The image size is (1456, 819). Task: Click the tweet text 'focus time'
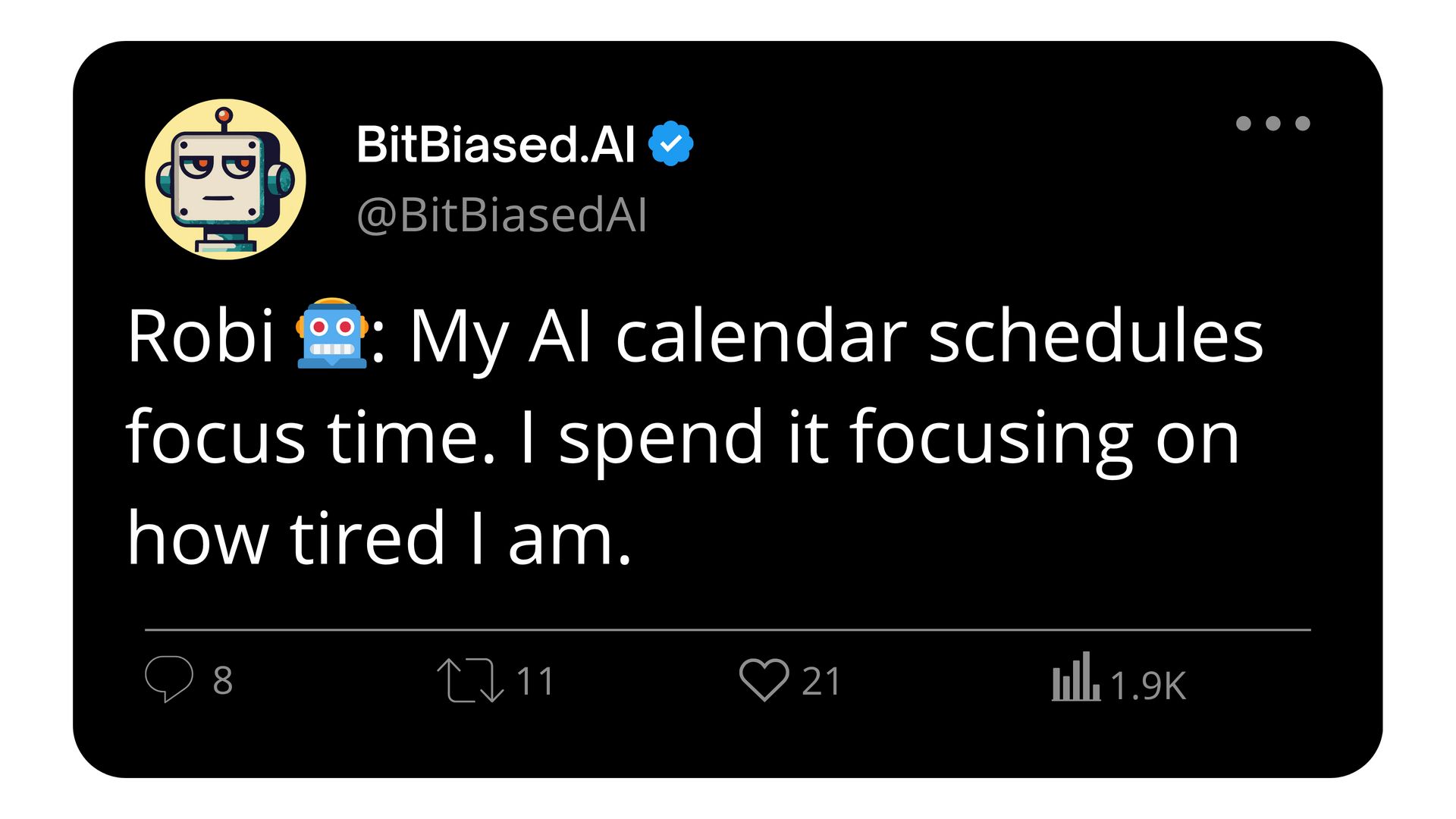[311, 437]
